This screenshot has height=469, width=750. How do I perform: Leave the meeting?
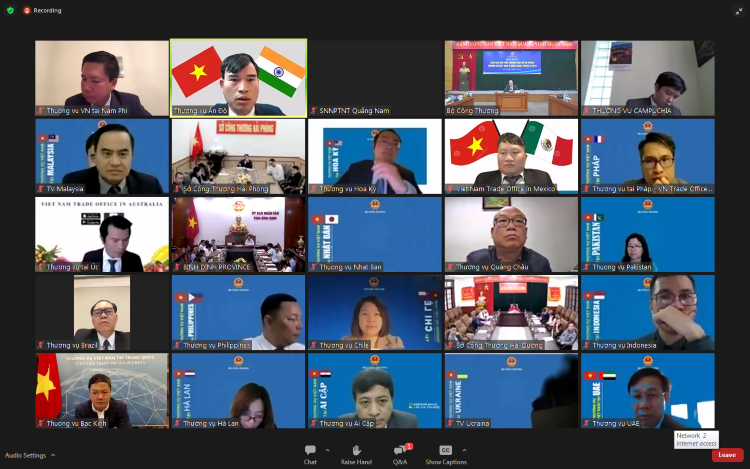click(x=727, y=455)
